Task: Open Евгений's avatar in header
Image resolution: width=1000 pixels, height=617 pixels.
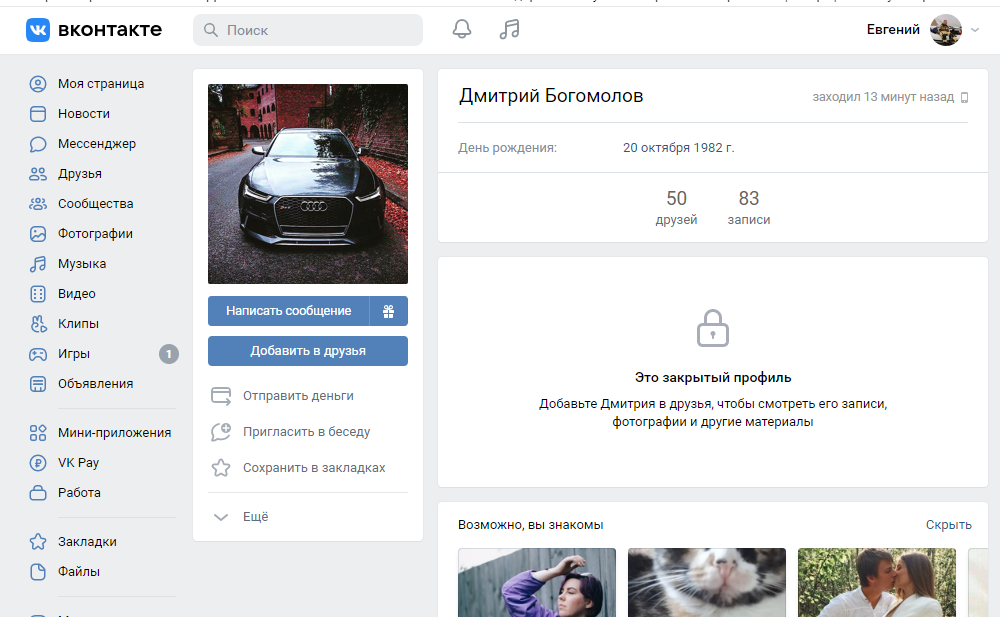Action: pos(946,30)
